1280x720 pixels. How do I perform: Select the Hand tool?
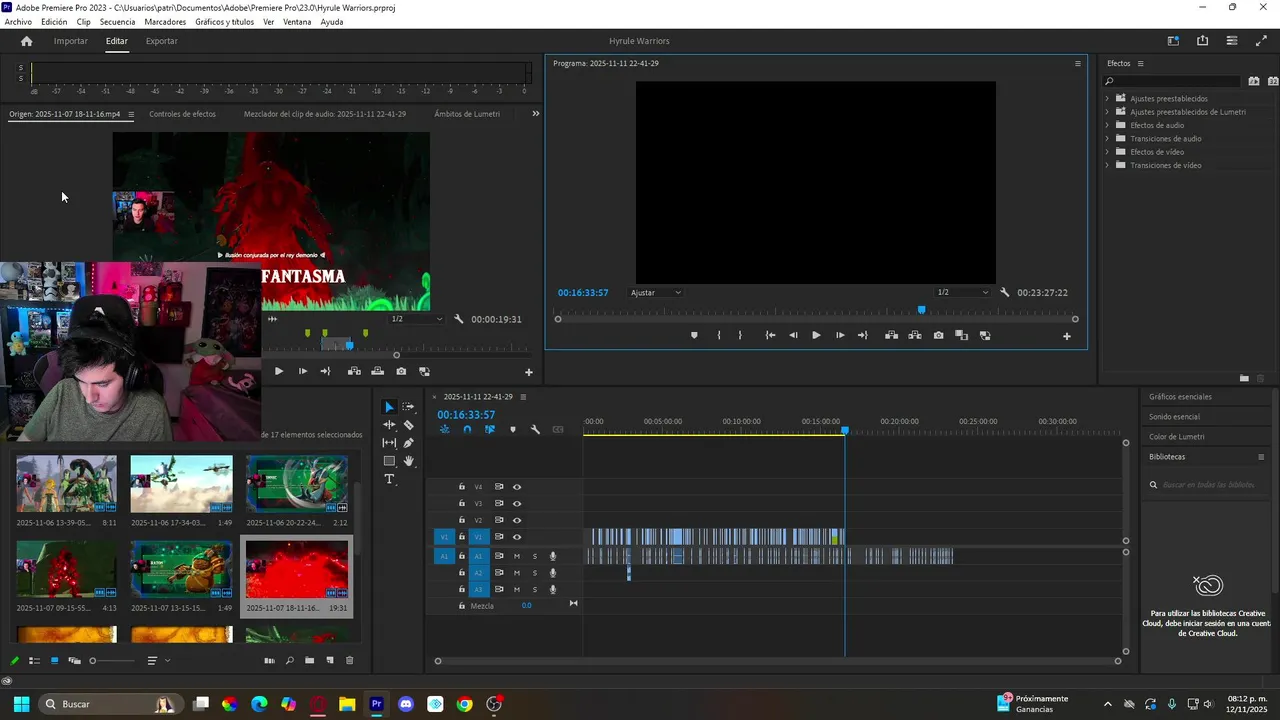(408, 461)
